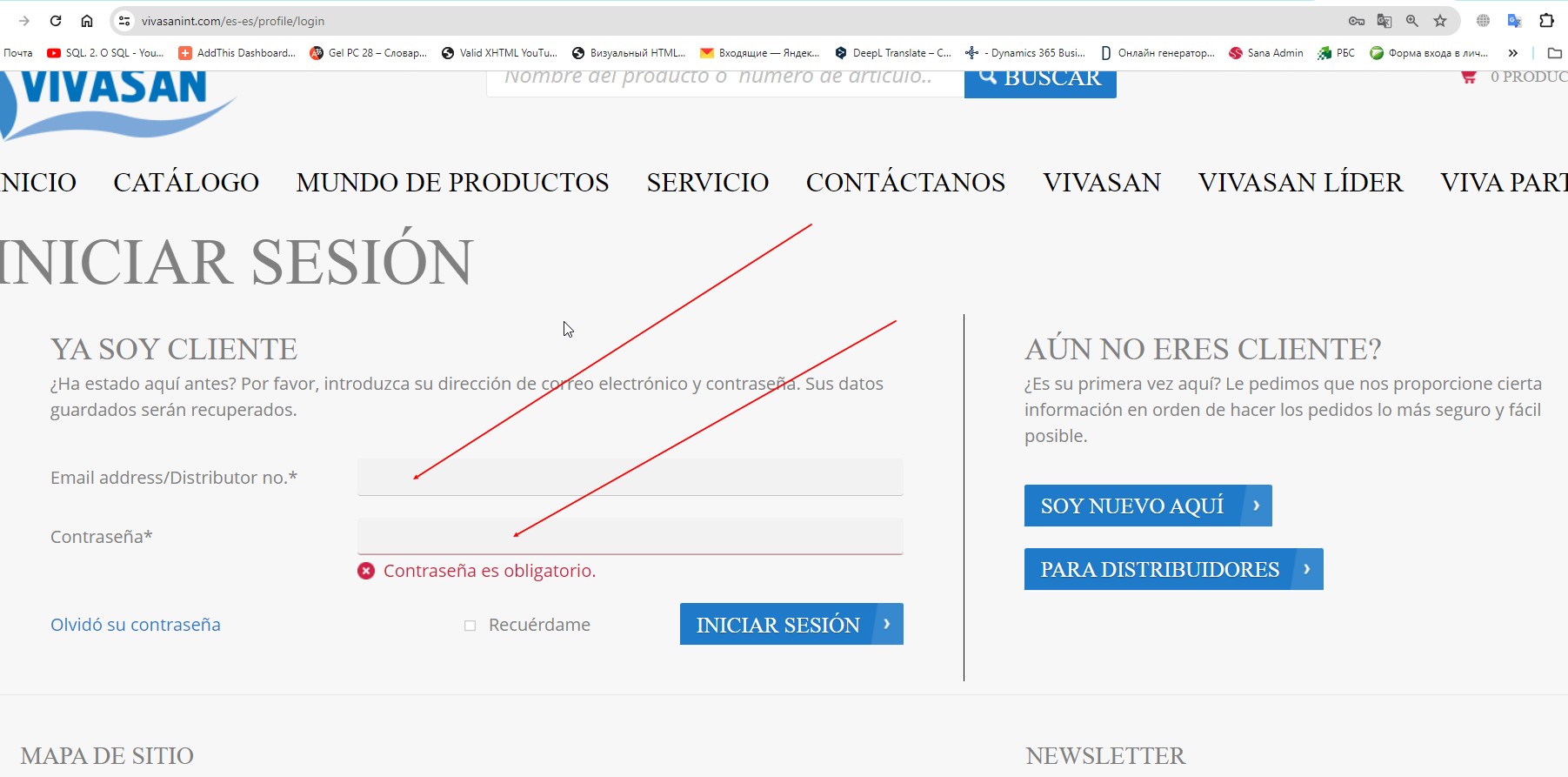
Task: Focus the Contraseña password field
Action: click(630, 536)
